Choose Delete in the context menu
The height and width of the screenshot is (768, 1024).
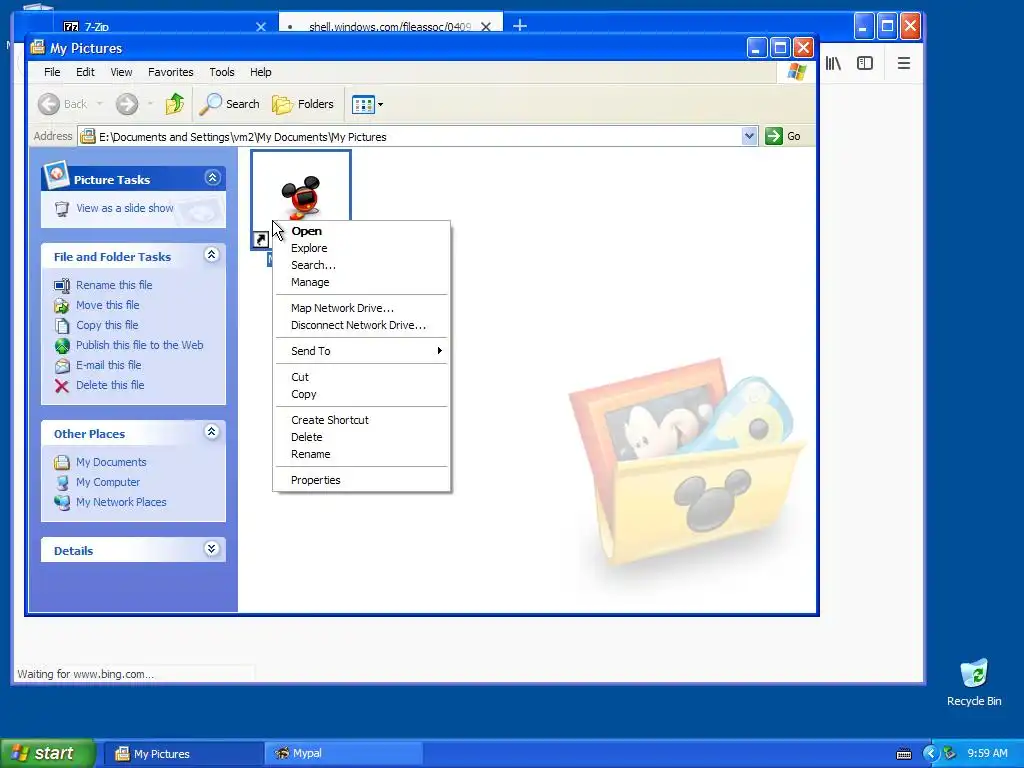(x=361, y=437)
